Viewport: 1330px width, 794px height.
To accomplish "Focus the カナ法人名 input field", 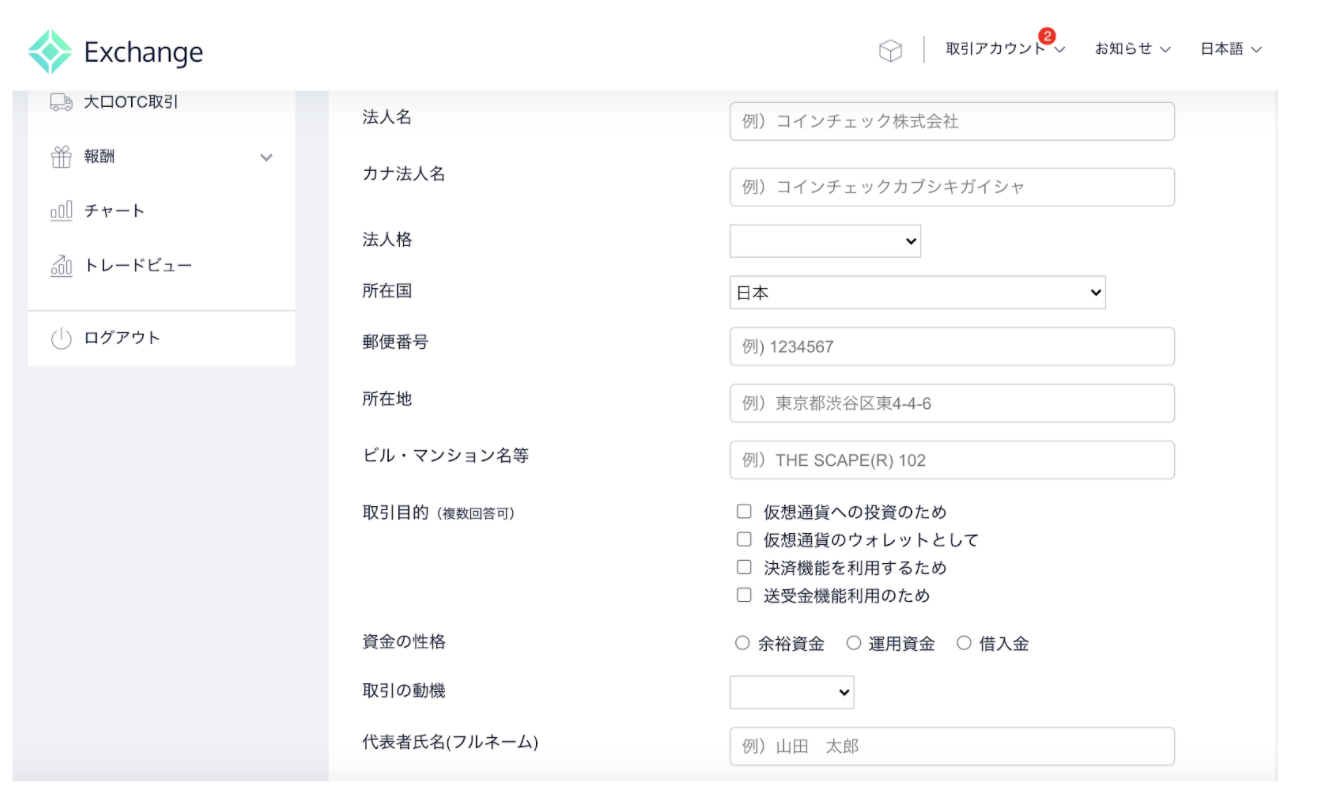I will (952, 187).
